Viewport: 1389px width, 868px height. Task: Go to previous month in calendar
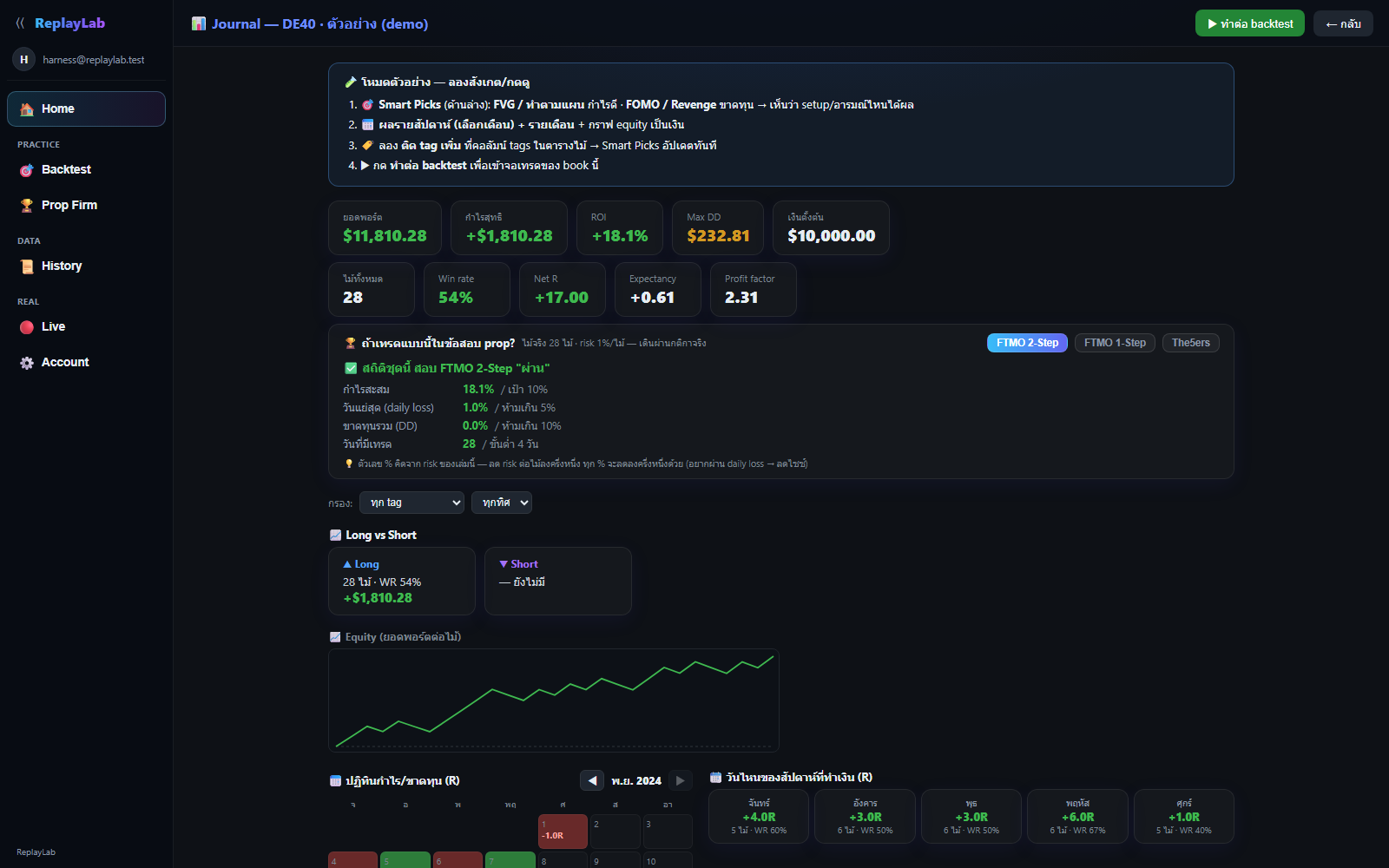pos(592,780)
